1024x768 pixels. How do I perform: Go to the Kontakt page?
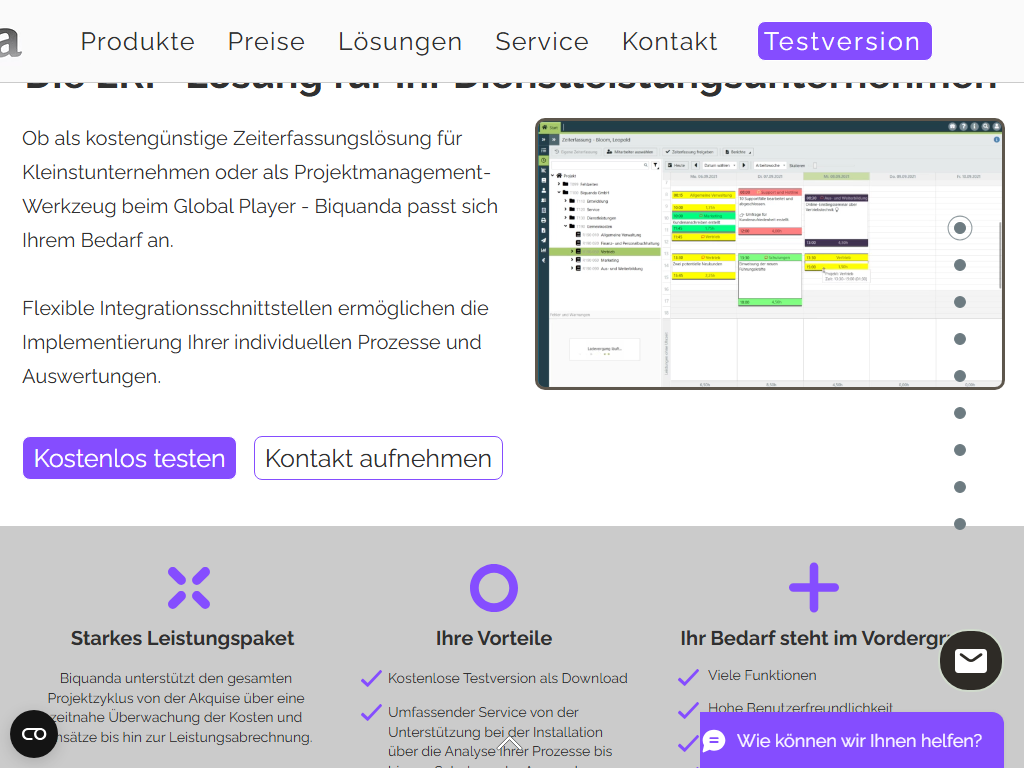coord(669,42)
